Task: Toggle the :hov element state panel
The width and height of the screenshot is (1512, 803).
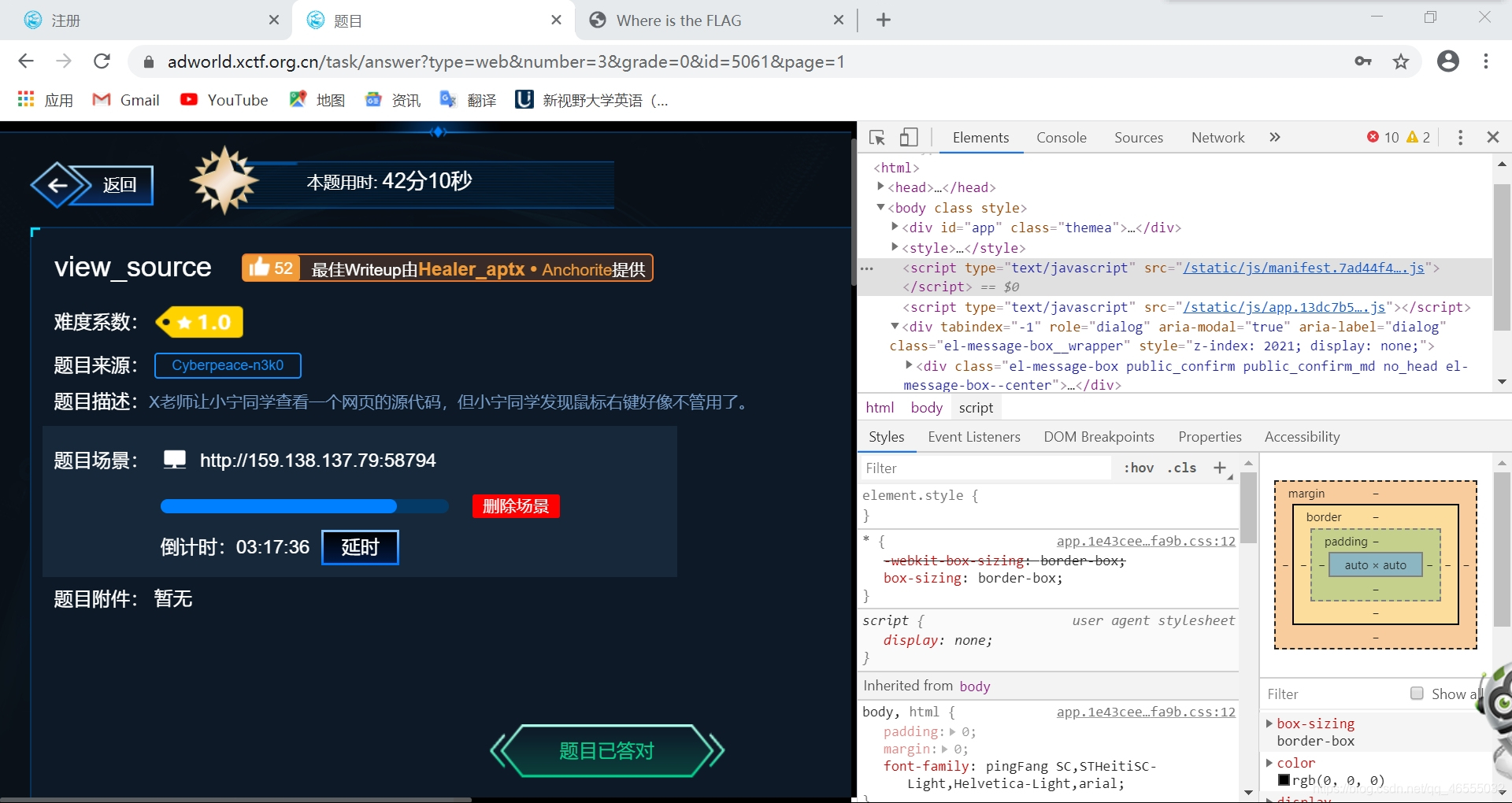Action: click(x=1139, y=468)
